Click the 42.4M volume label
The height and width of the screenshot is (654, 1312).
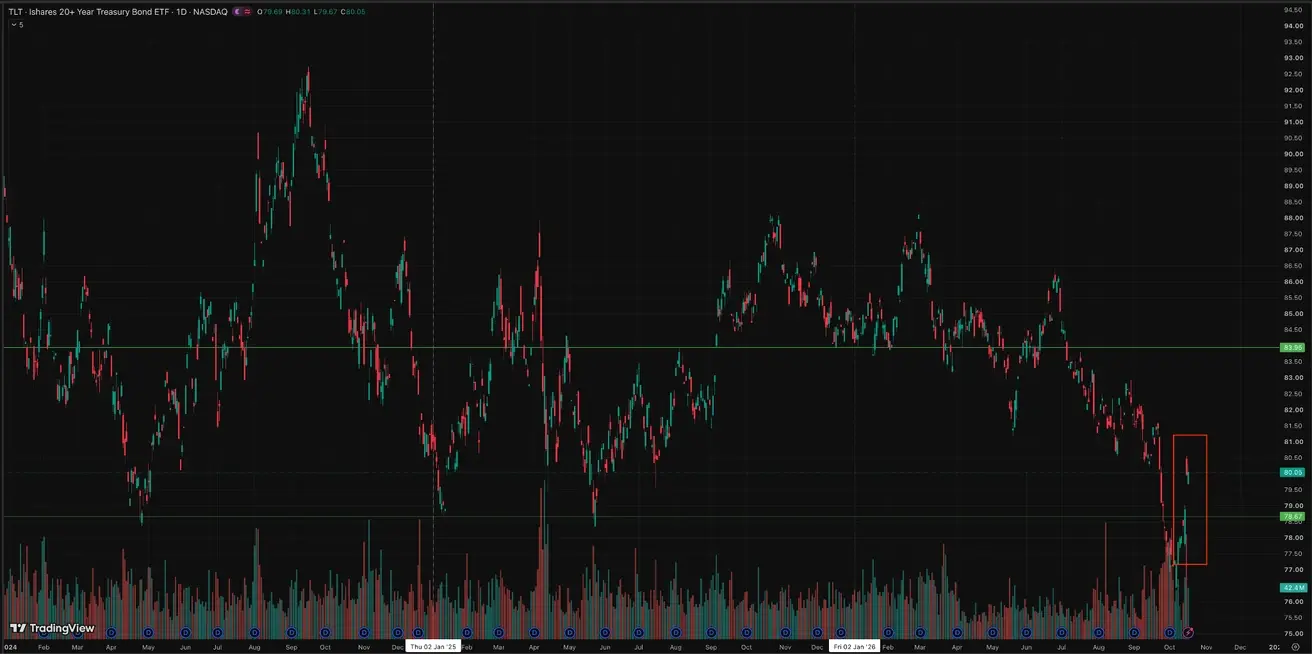1293,588
